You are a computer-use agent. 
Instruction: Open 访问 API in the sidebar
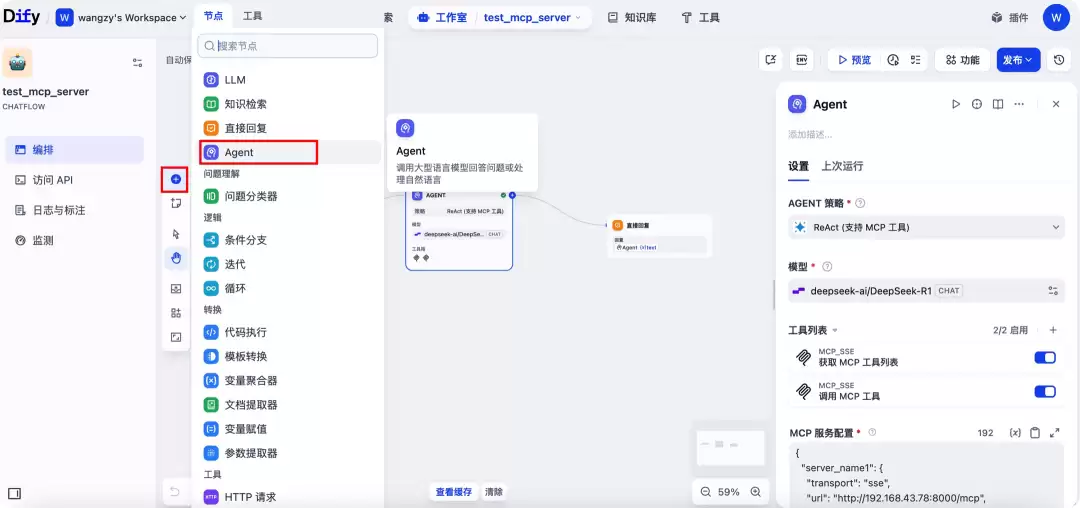pyautogui.click(x=74, y=180)
